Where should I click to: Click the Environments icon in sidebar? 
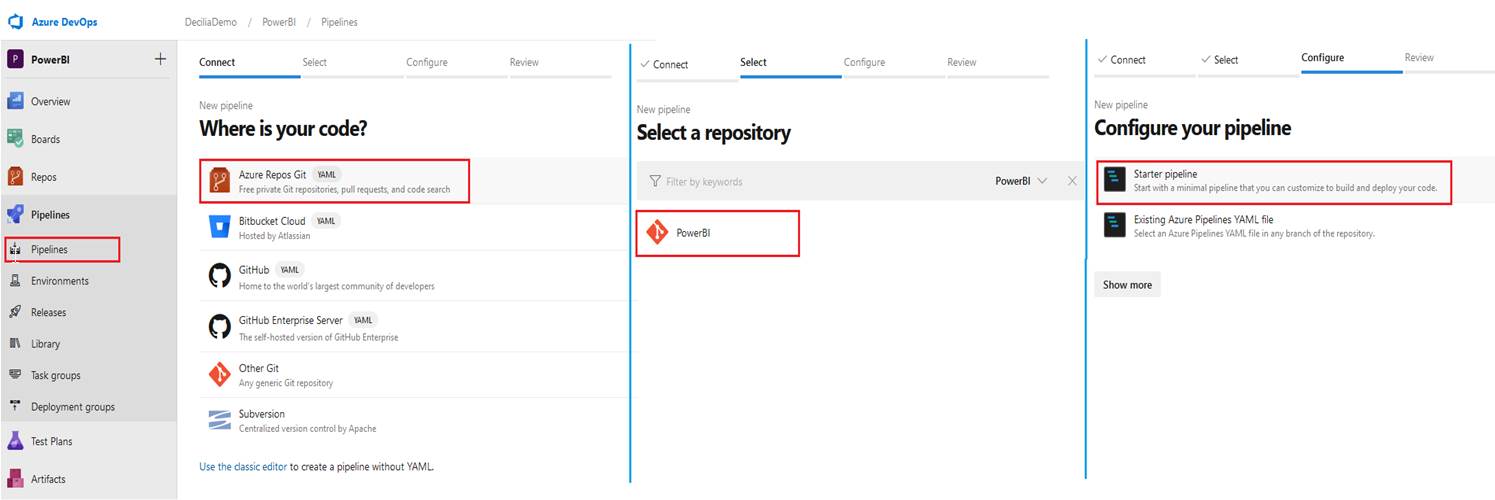click(15, 281)
